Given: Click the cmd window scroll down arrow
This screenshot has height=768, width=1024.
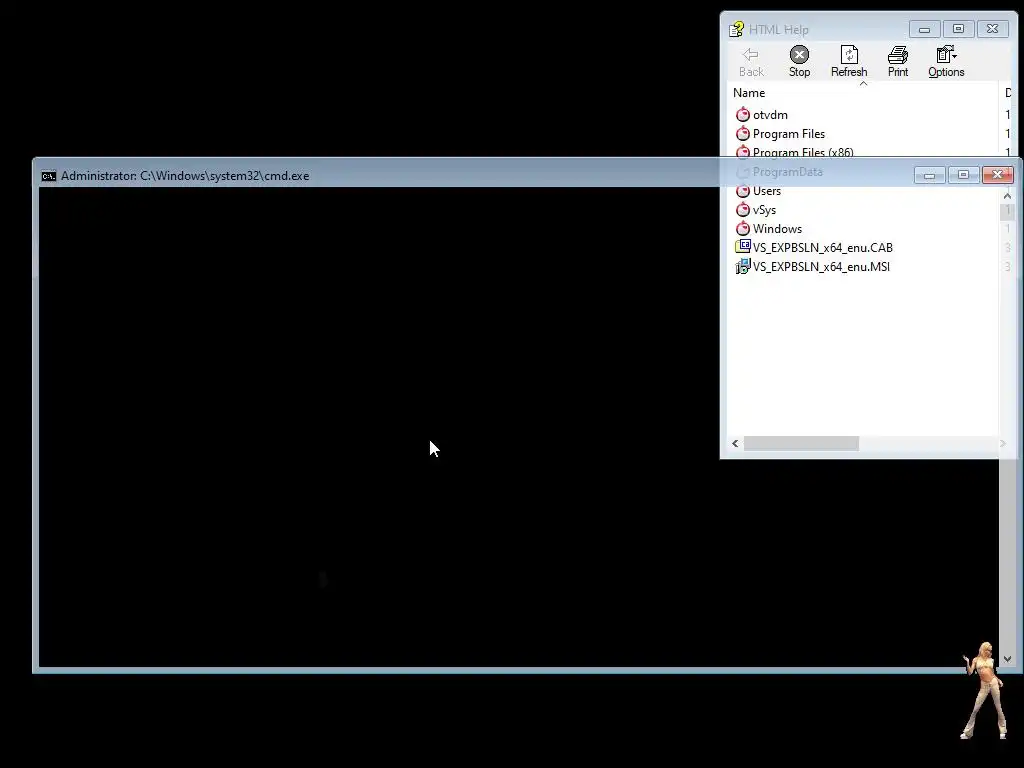Looking at the screenshot, I should [1007, 659].
